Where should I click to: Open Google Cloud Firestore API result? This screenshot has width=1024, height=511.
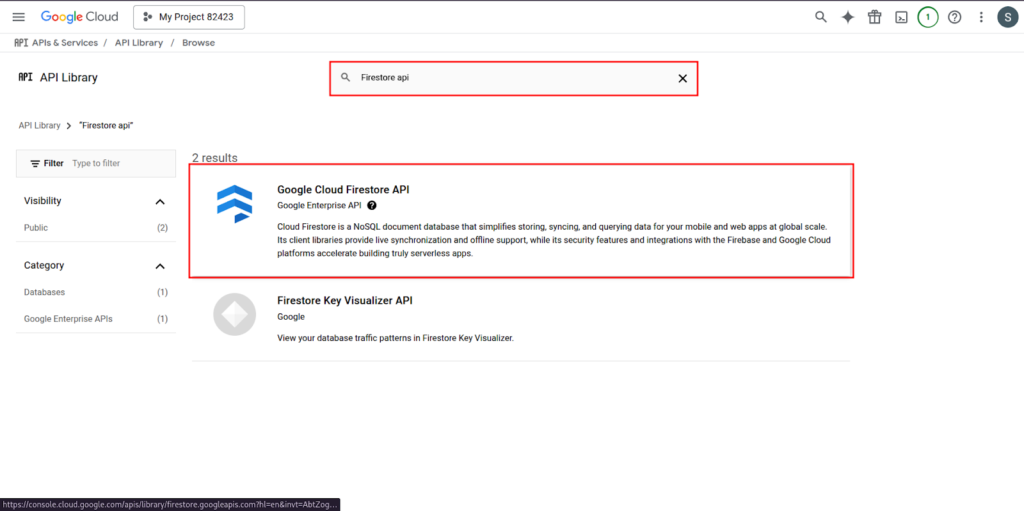point(521,221)
